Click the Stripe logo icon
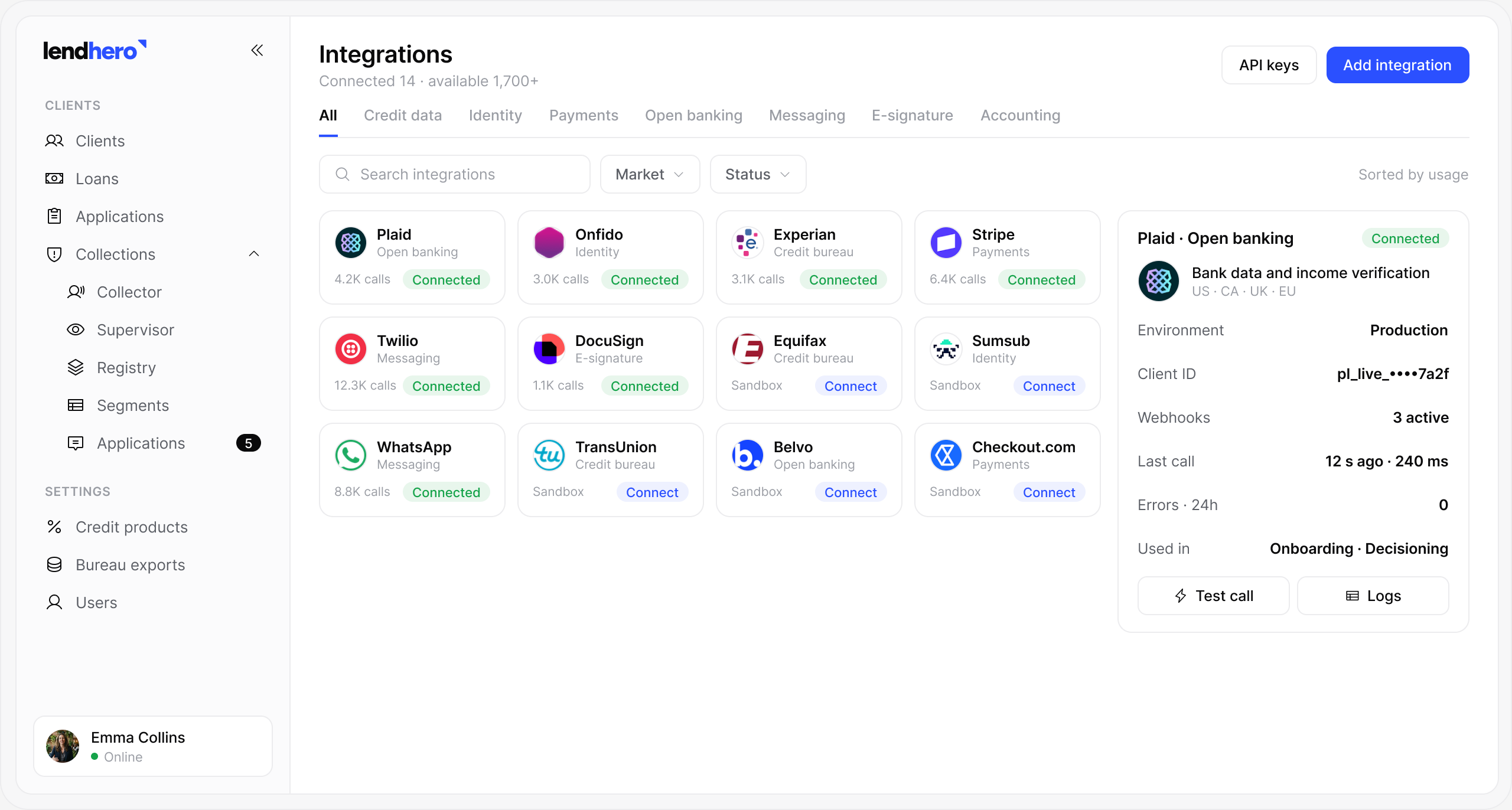This screenshot has width=1512, height=810. (x=946, y=243)
